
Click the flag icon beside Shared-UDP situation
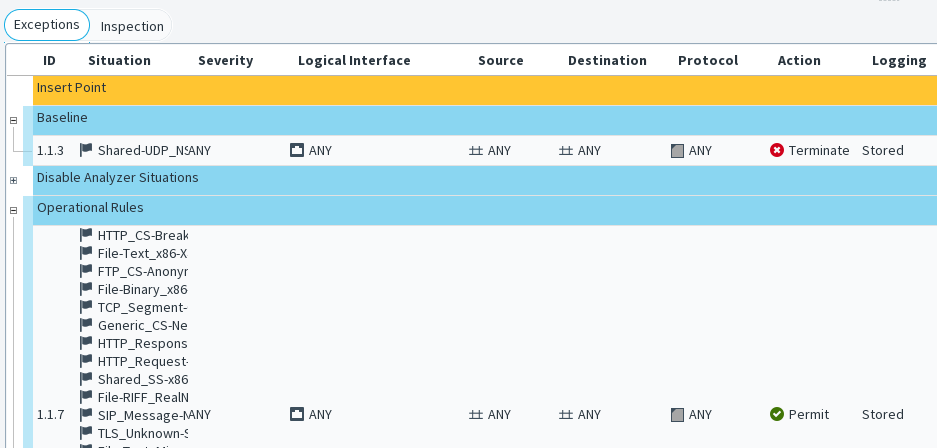coord(87,150)
